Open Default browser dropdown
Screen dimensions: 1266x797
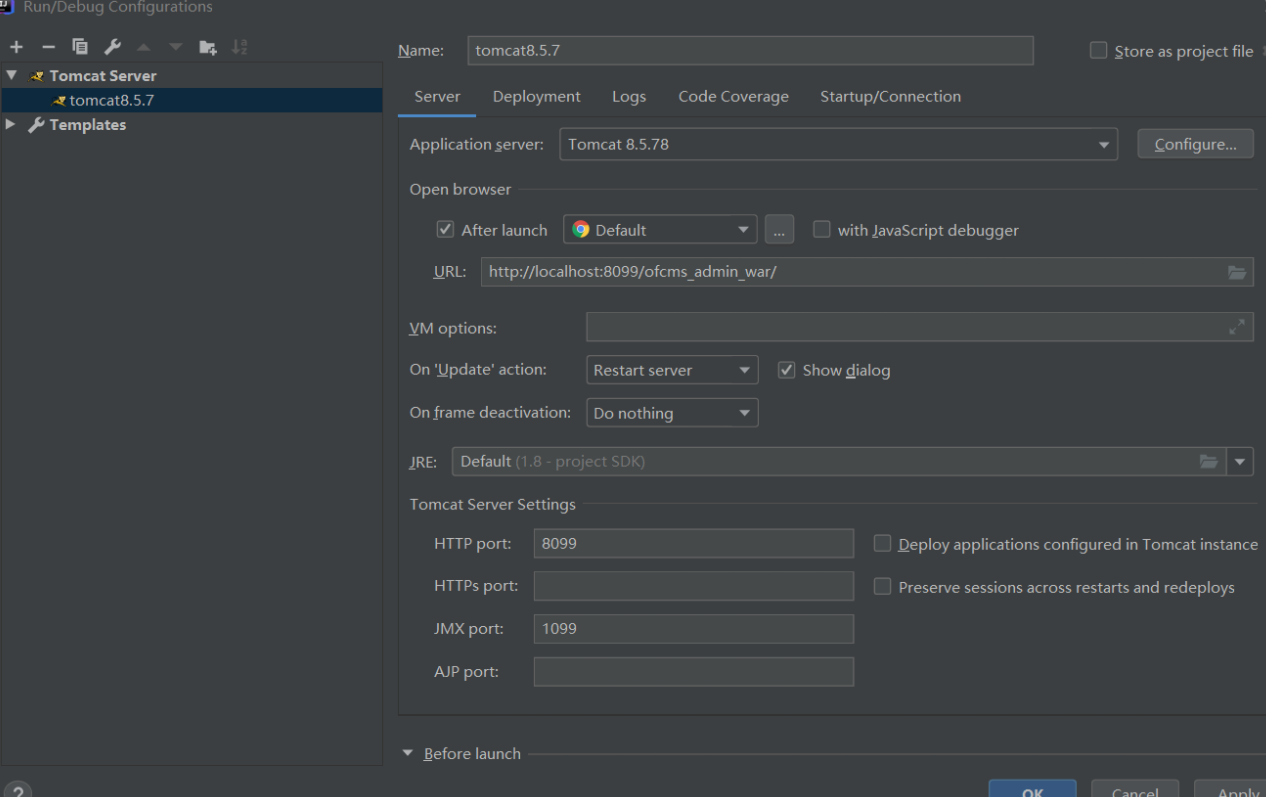[660, 230]
